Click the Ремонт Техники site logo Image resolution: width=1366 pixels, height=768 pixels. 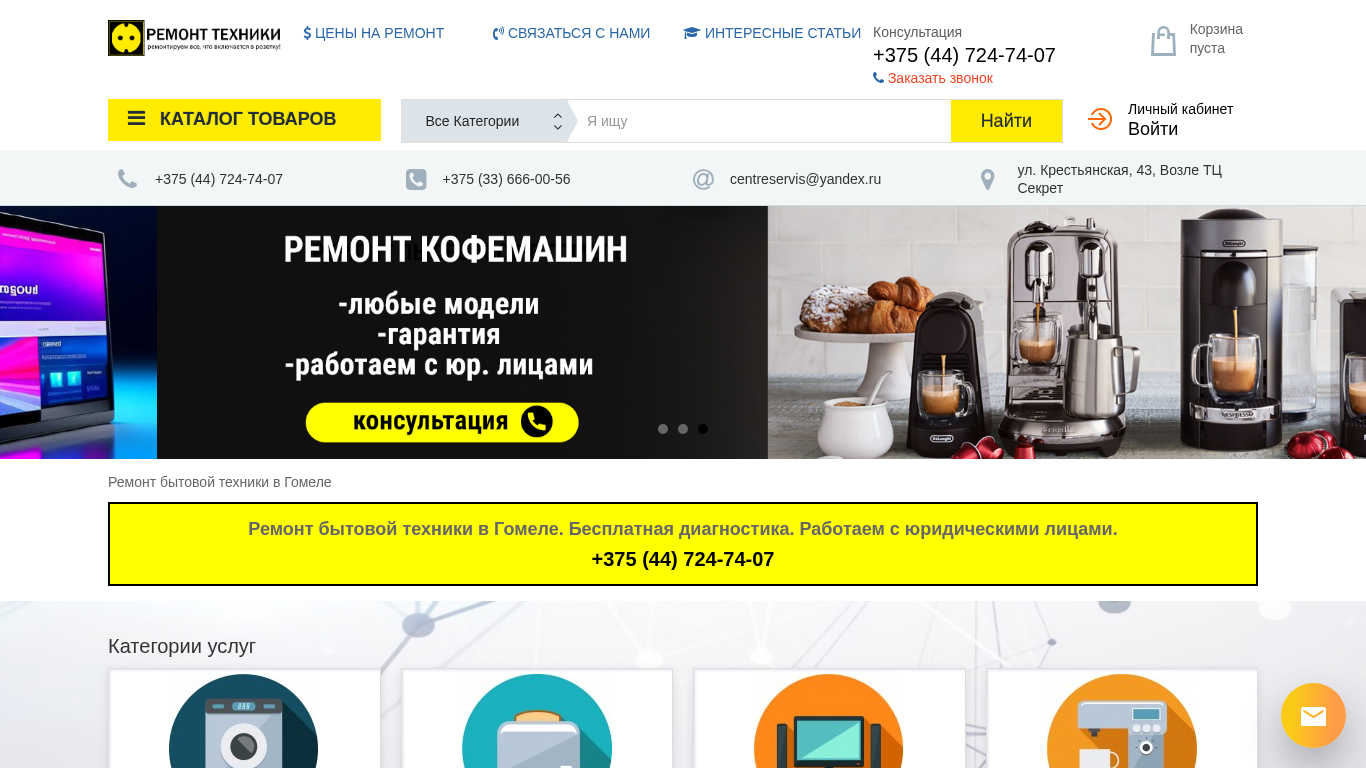(x=195, y=38)
